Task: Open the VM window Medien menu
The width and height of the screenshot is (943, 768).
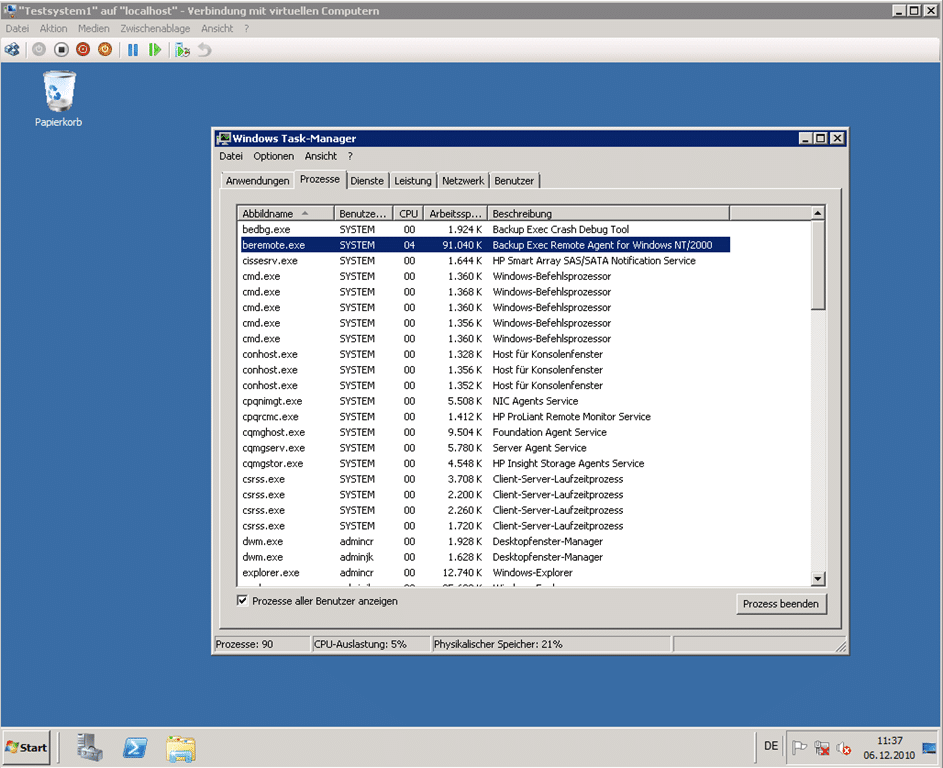Action: click(94, 28)
